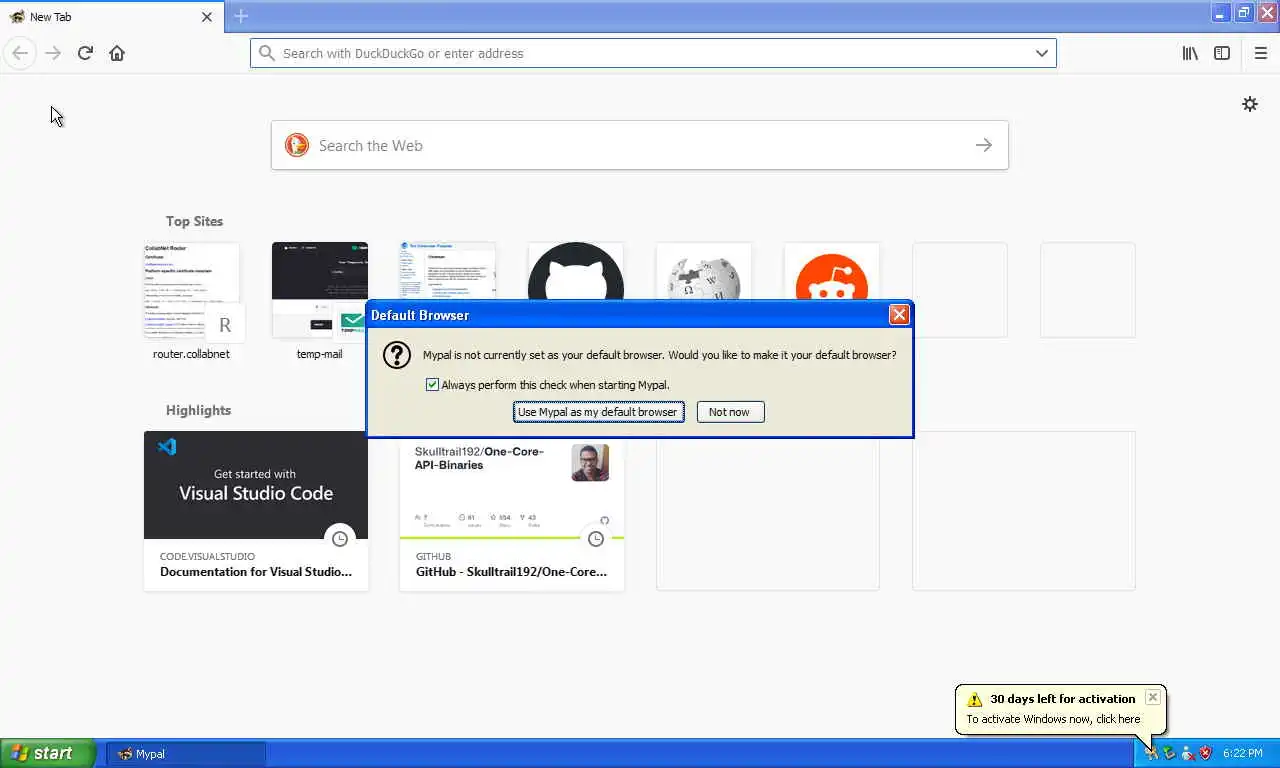This screenshot has height=768, width=1280.
Task: Toggle the sidebars icon in toolbar
Action: click(1222, 53)
